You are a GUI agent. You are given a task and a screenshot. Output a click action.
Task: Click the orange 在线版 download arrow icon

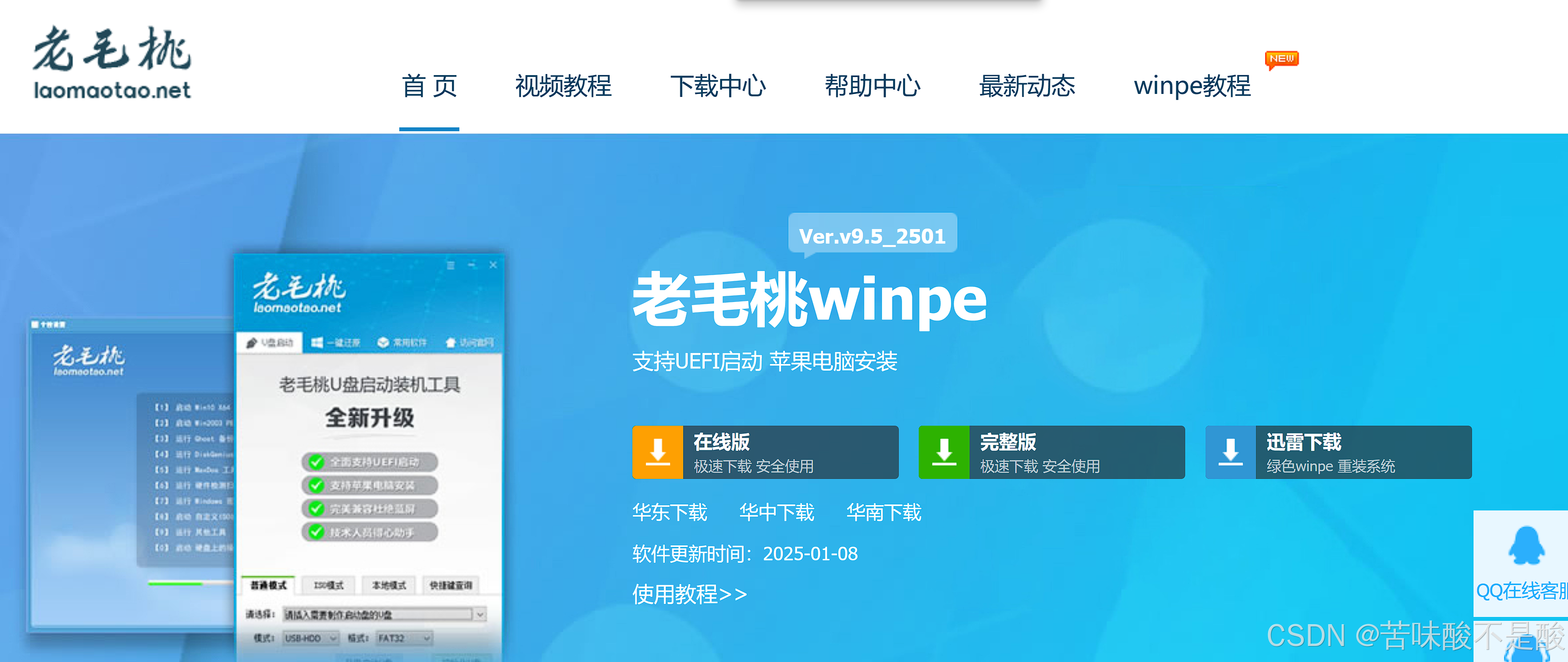pyautogui.click(x=658, y=452)
